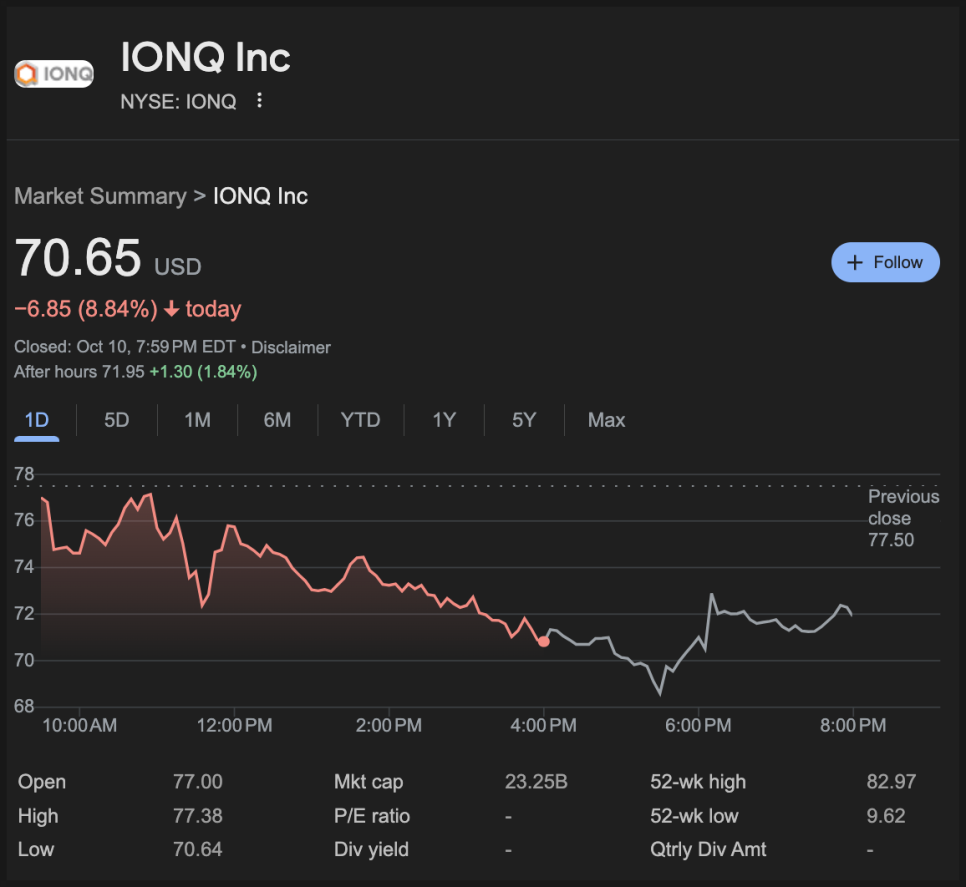Image resolution: width=966 pixels, height=887 pixels.
Task: Select the YTD chart tab
Action: coord(360,420)
